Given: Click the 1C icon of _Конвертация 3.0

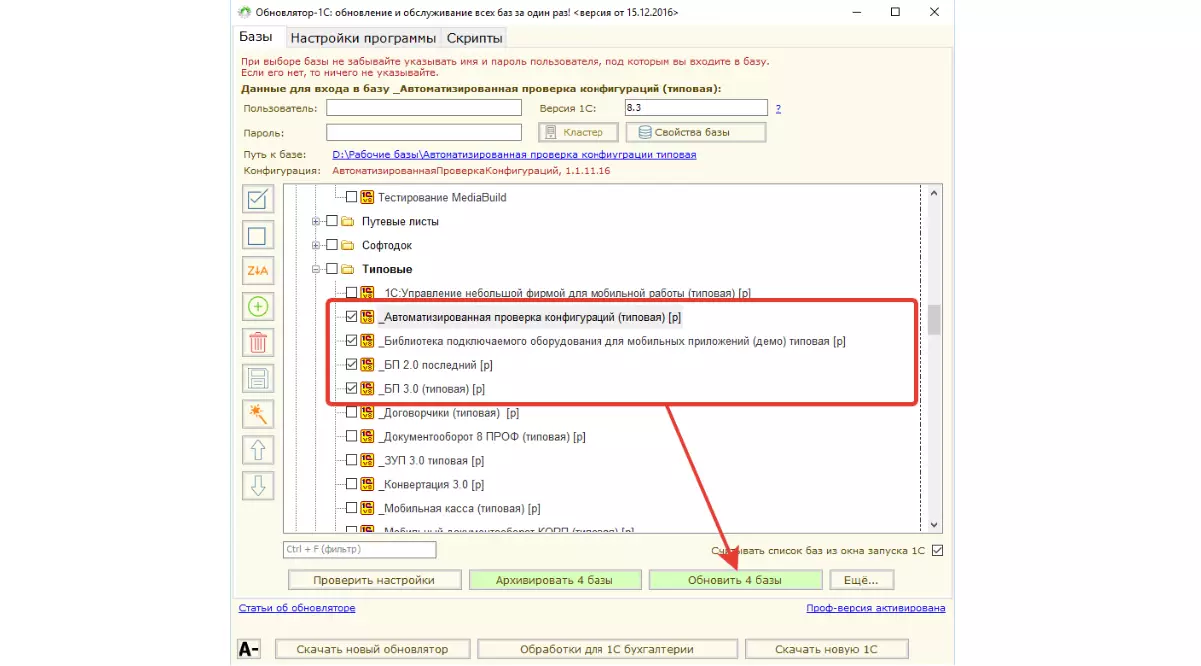Looking at the screenshot, I should pyautogui.click(x=367, y=485).
